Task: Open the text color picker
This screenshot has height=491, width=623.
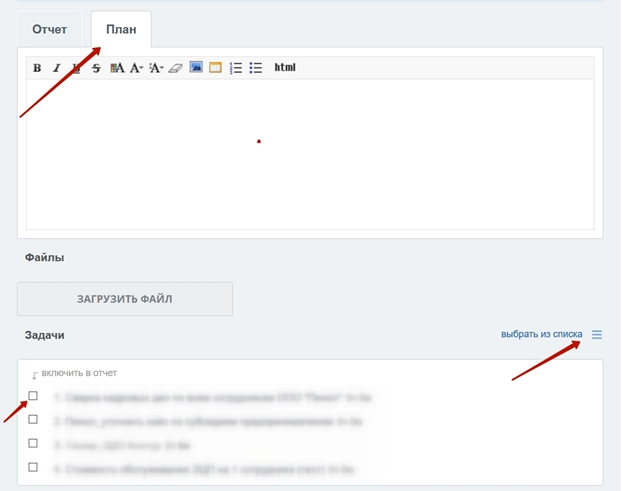Action: pos(117,68)
